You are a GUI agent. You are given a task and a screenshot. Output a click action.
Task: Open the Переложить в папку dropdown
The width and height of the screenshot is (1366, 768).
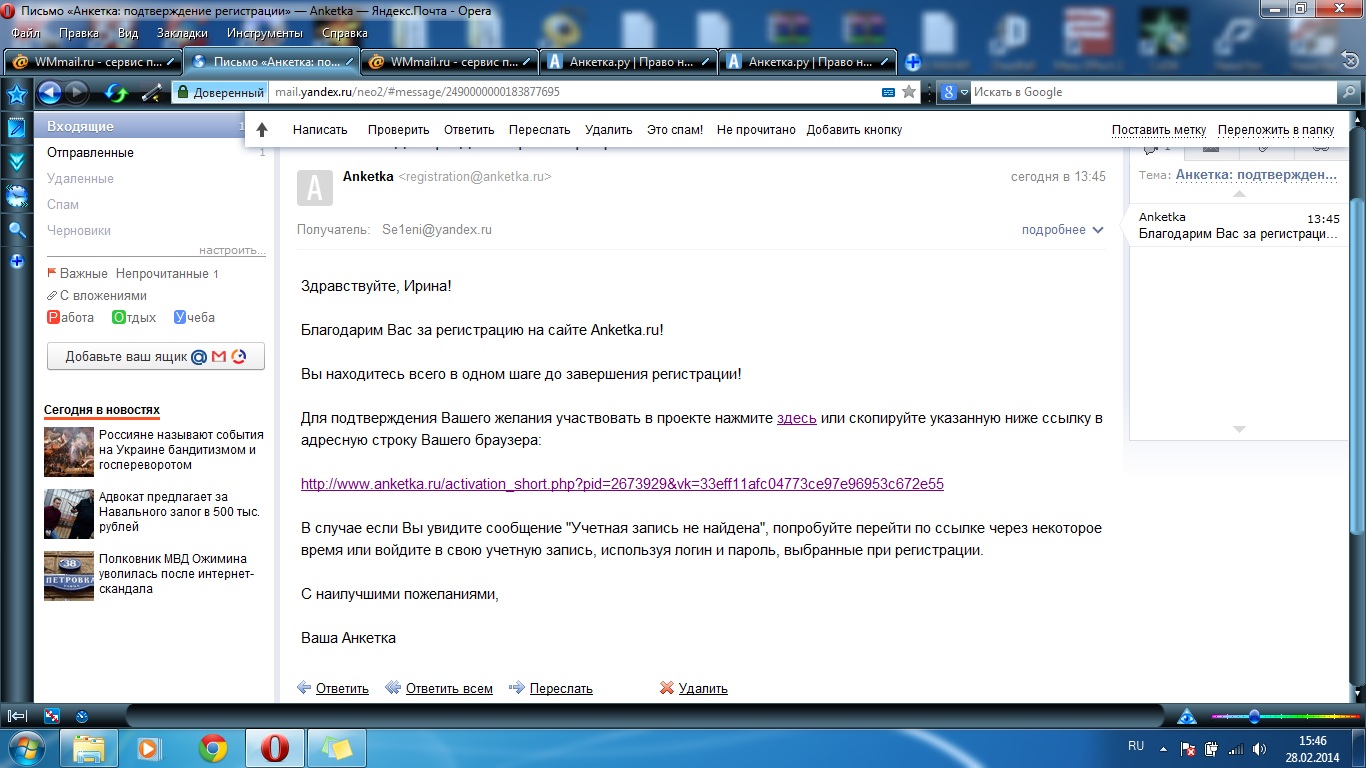[x=1276, y=130]
